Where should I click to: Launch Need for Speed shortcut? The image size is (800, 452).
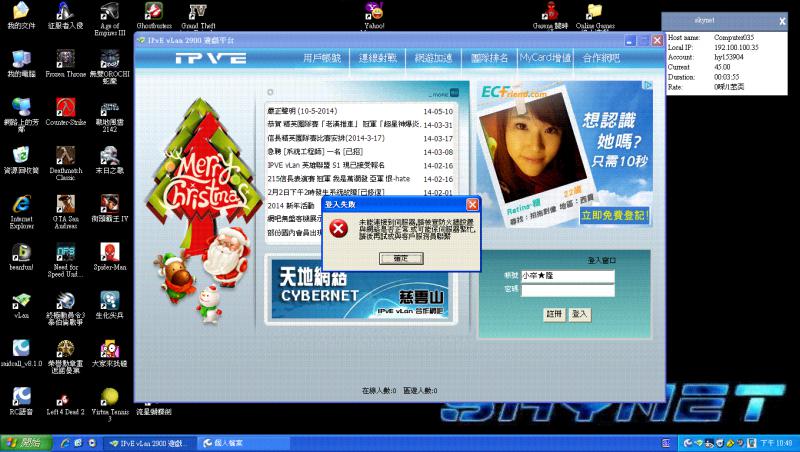tap(65, 260)
